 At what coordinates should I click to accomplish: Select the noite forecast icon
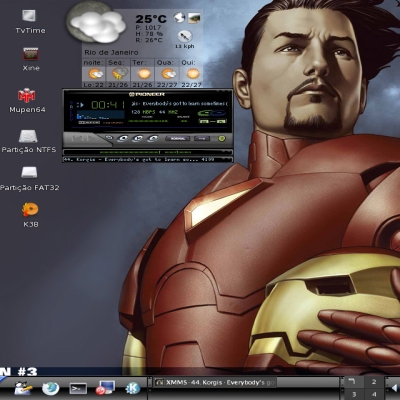point(95,74)
